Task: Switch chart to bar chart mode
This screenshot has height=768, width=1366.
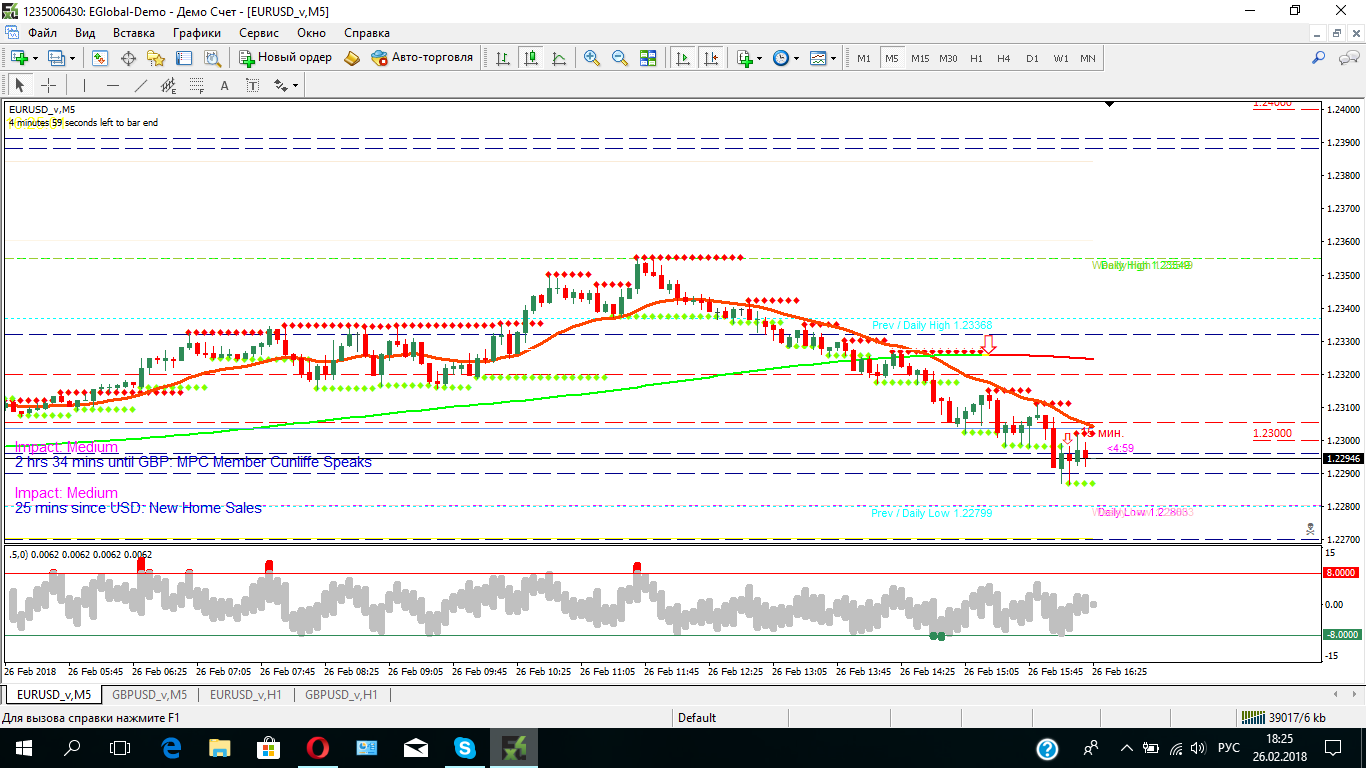Action: (x=502, y=58)
